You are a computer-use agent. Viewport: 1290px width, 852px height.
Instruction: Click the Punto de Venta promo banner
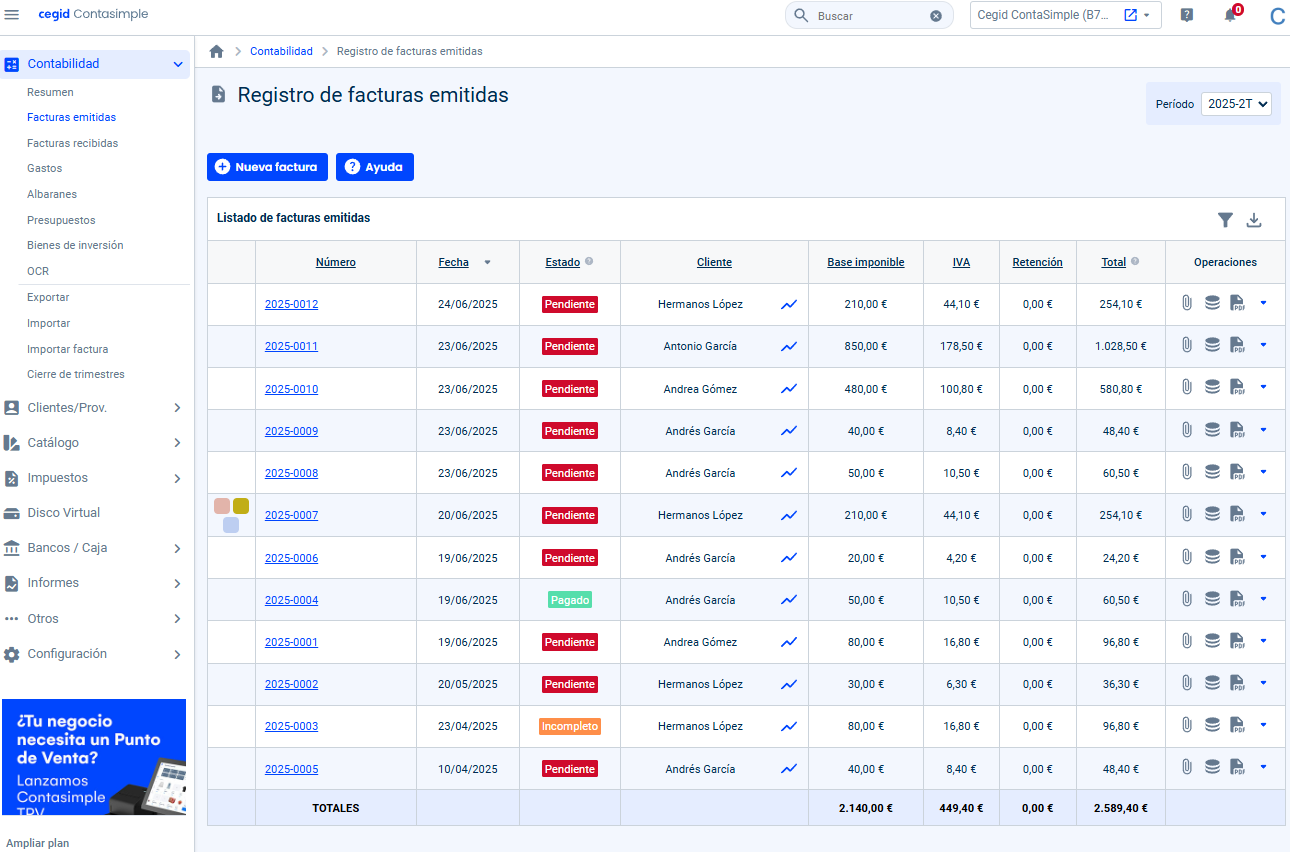[x=94, y=757]
